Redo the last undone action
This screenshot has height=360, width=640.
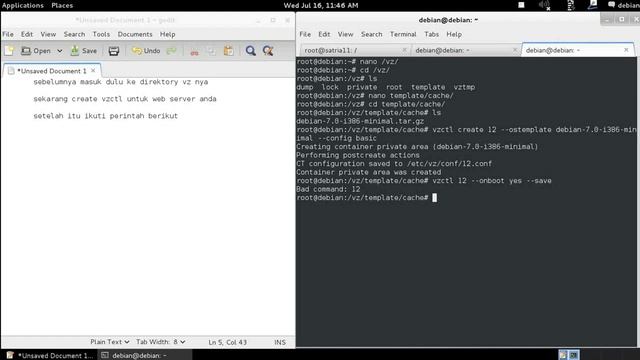pyautogui.click(x=171, y=51)
